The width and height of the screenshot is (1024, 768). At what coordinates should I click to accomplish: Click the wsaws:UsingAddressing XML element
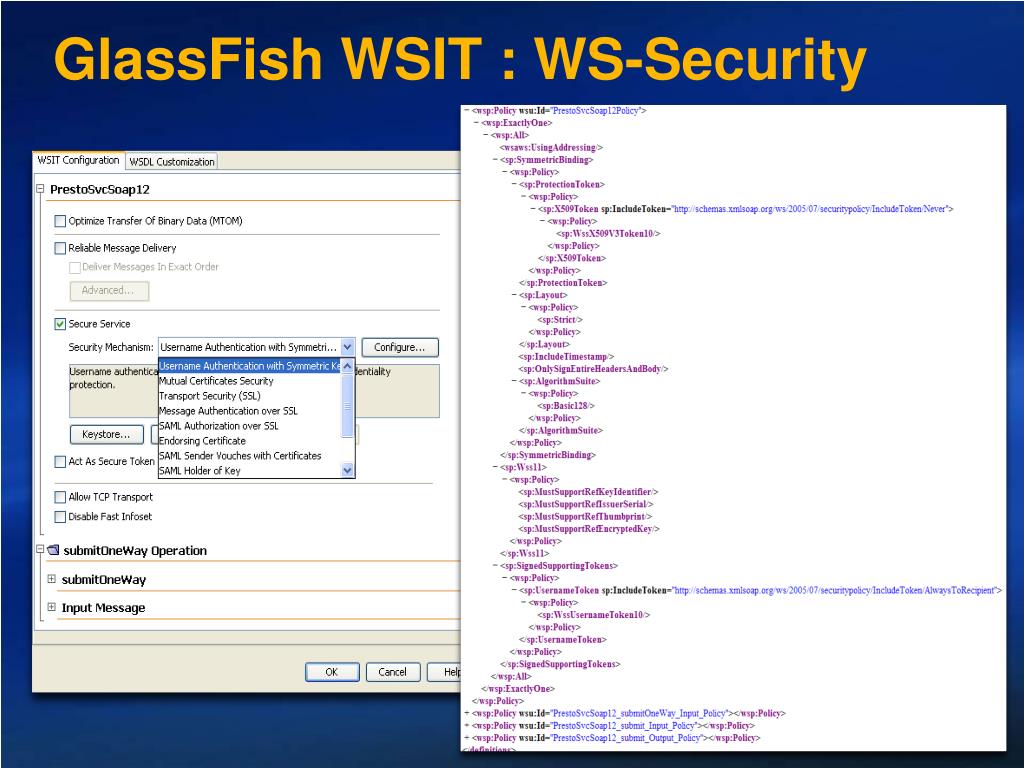551,148
